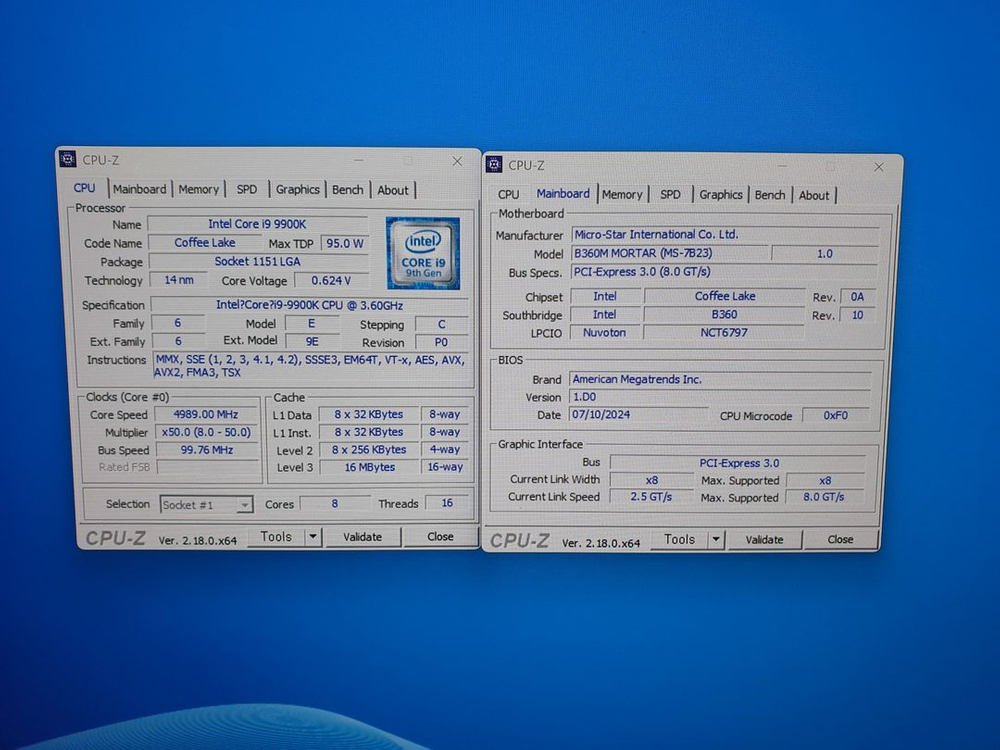Image resolution: width=1000 pixels, height=750 pixels.
Task: Open the SPD tab in the right window
Action: 670,194
